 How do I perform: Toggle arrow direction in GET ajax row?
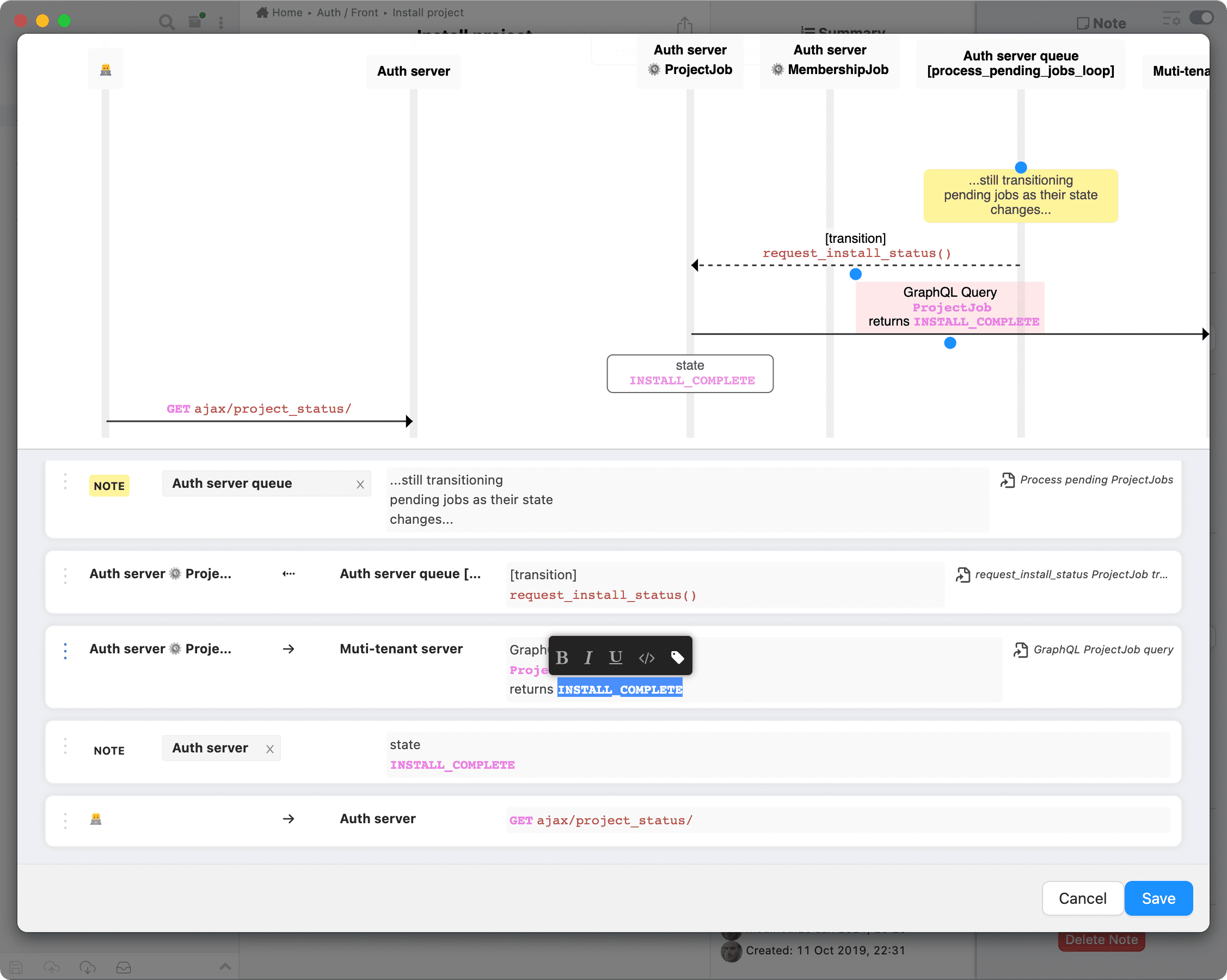pyautogui.click(x=289, y=818)
